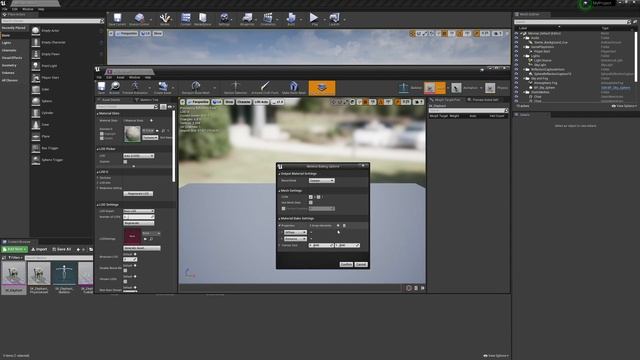
Task: Click the Play button in main toolbar
Action: point(314,19)
